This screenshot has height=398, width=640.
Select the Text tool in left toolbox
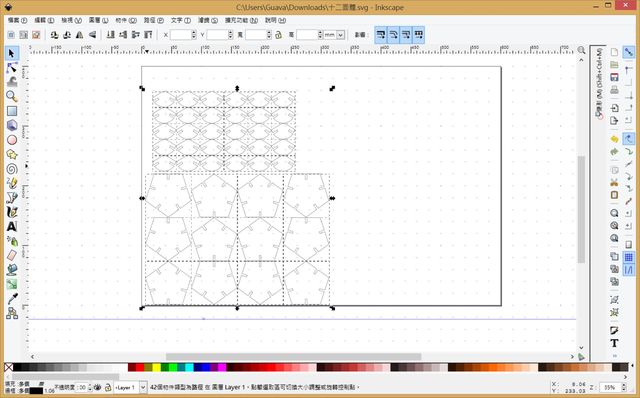(x=12, y=227)
